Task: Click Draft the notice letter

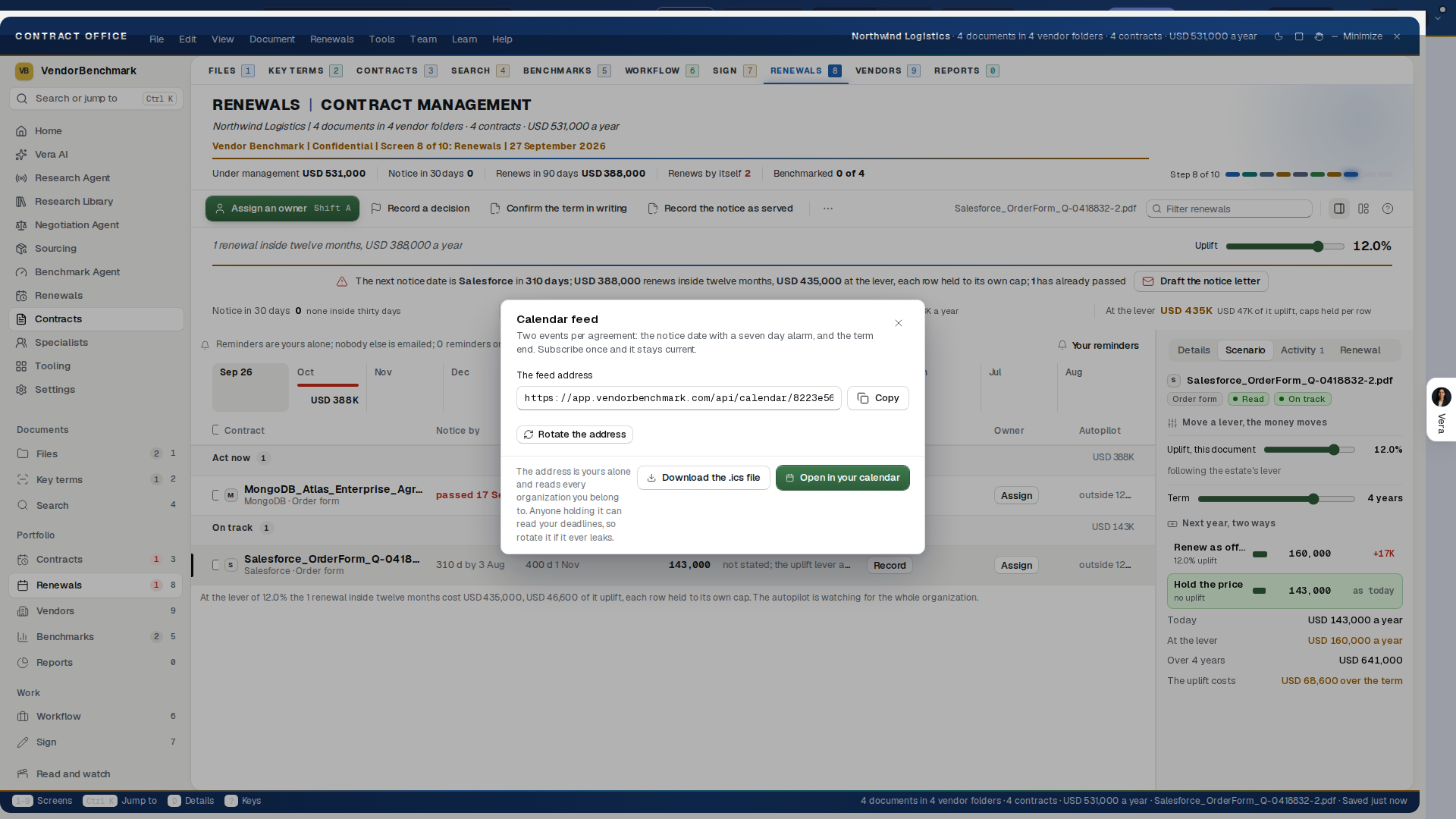Action: coord(1201,281)
